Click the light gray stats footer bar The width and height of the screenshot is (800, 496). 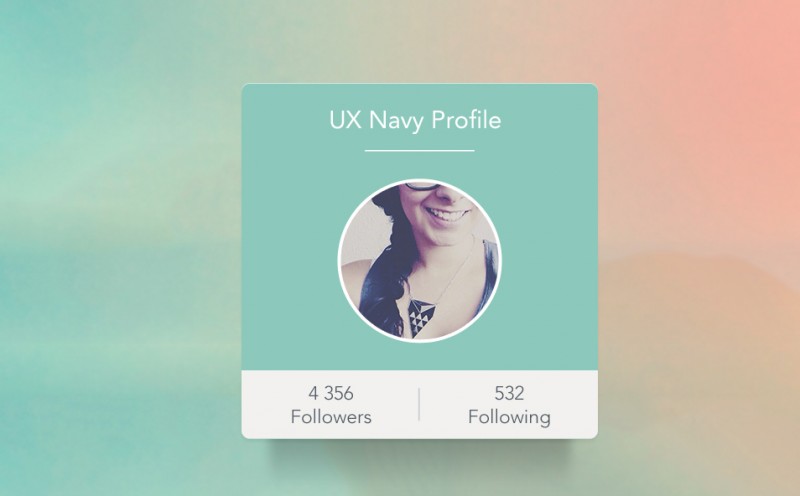(419, 404)
